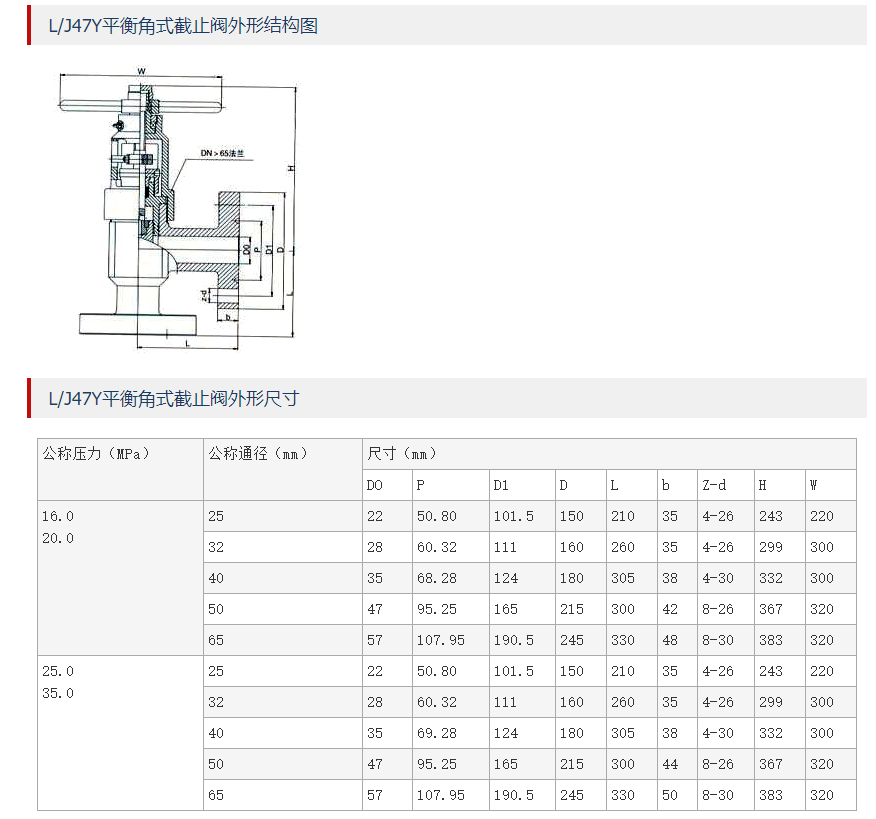Select the heading L/J47Y平衡角式截止阀外形结构图

[183, 26]
